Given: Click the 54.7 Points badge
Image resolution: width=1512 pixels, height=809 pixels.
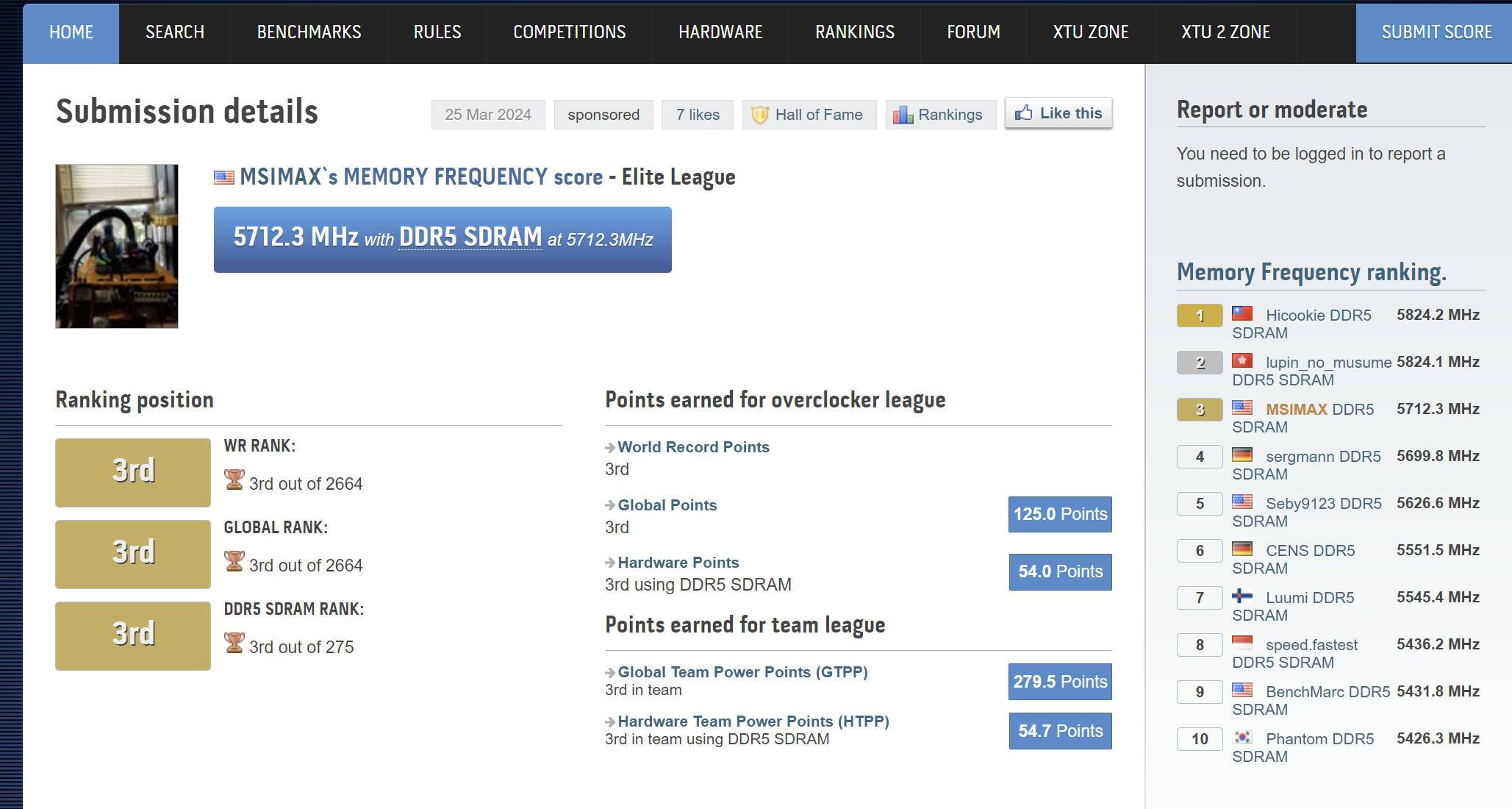Looking at the screenshot, I should coord(1060,731).
